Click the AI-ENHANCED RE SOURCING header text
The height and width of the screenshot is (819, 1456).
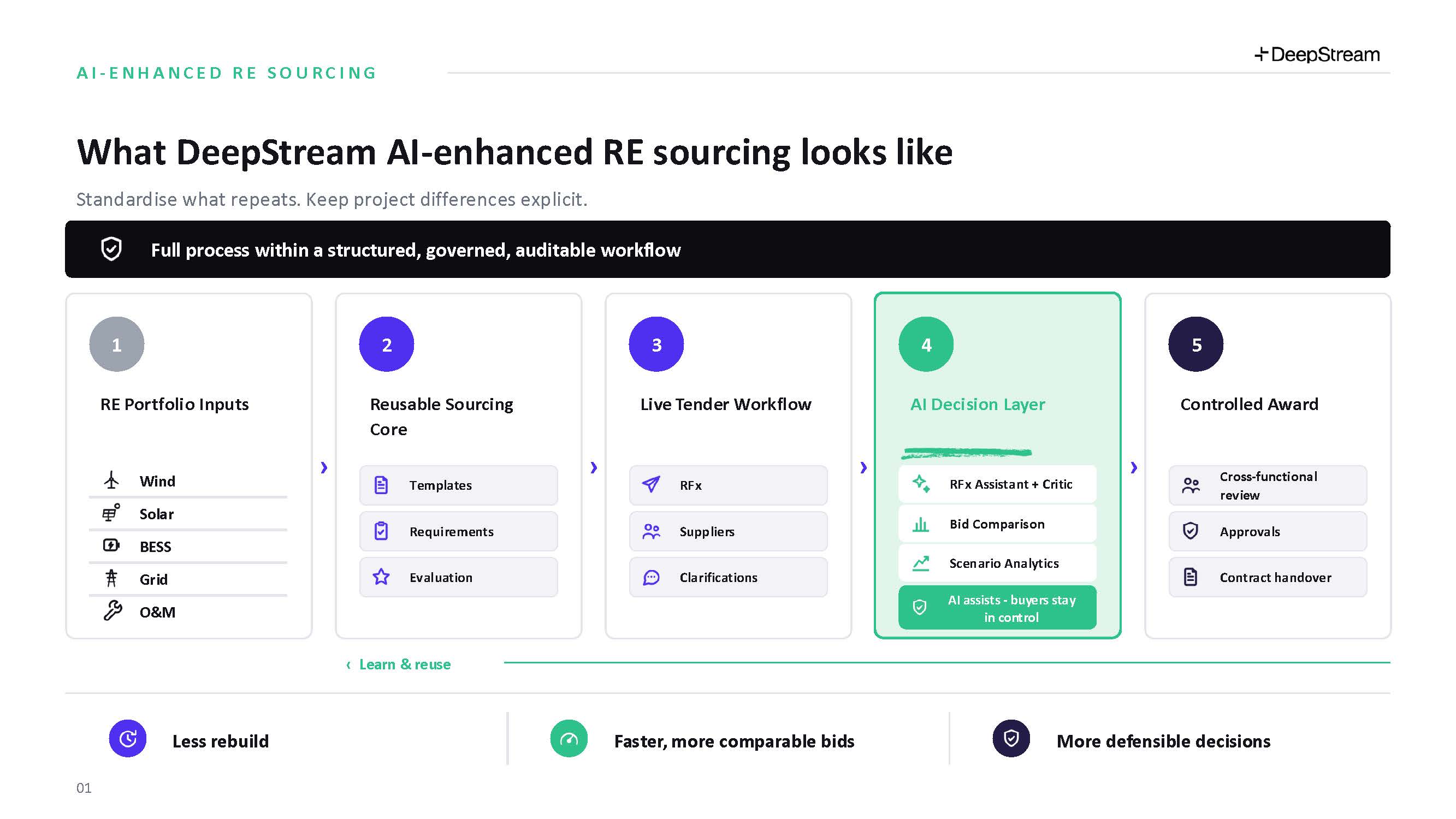(227, 73)
